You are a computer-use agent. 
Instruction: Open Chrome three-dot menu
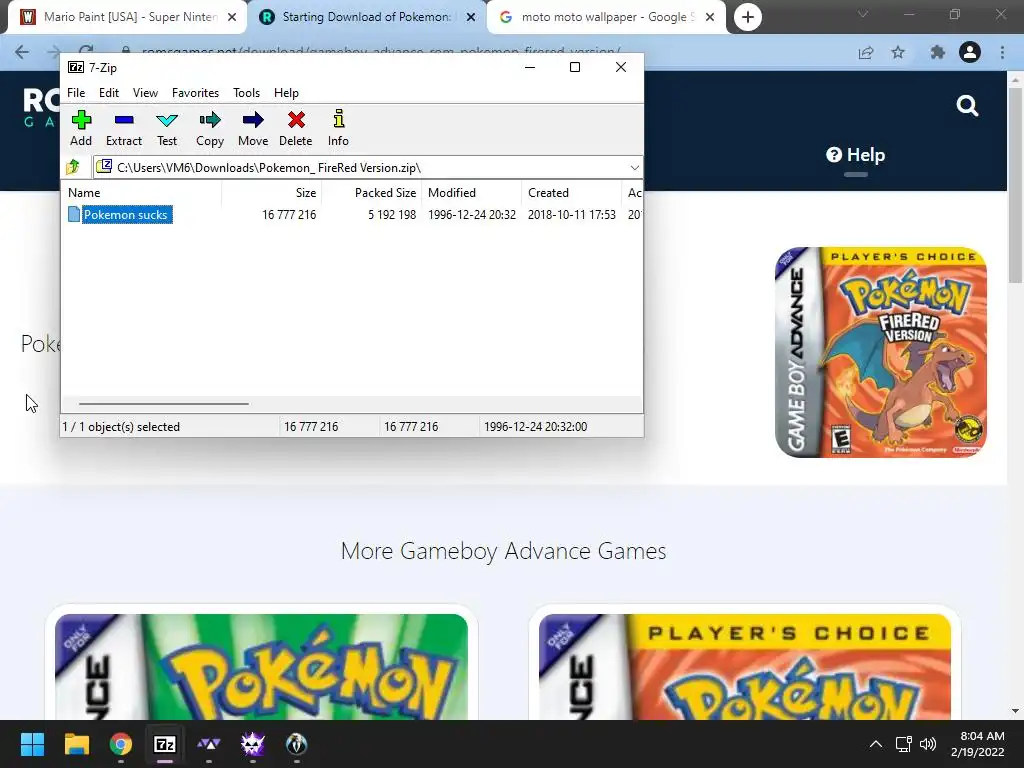pyautogui.click(x=1002, y=52)
